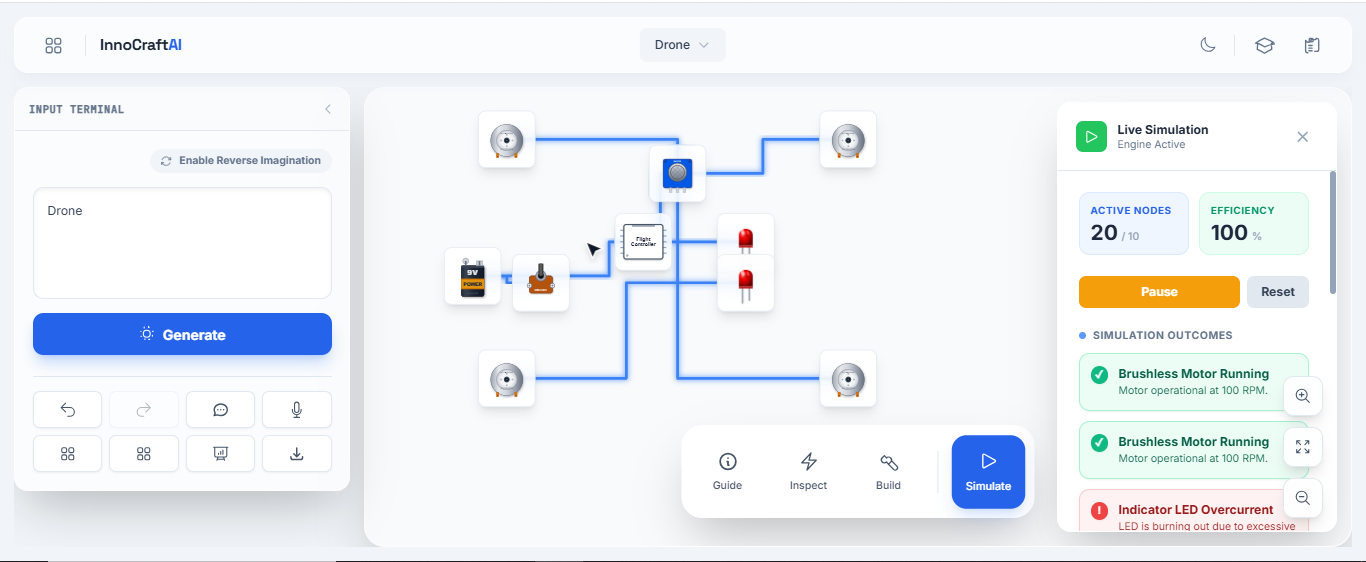
Task: Click the 9V battery power component
Action: [x=472, y=277]
